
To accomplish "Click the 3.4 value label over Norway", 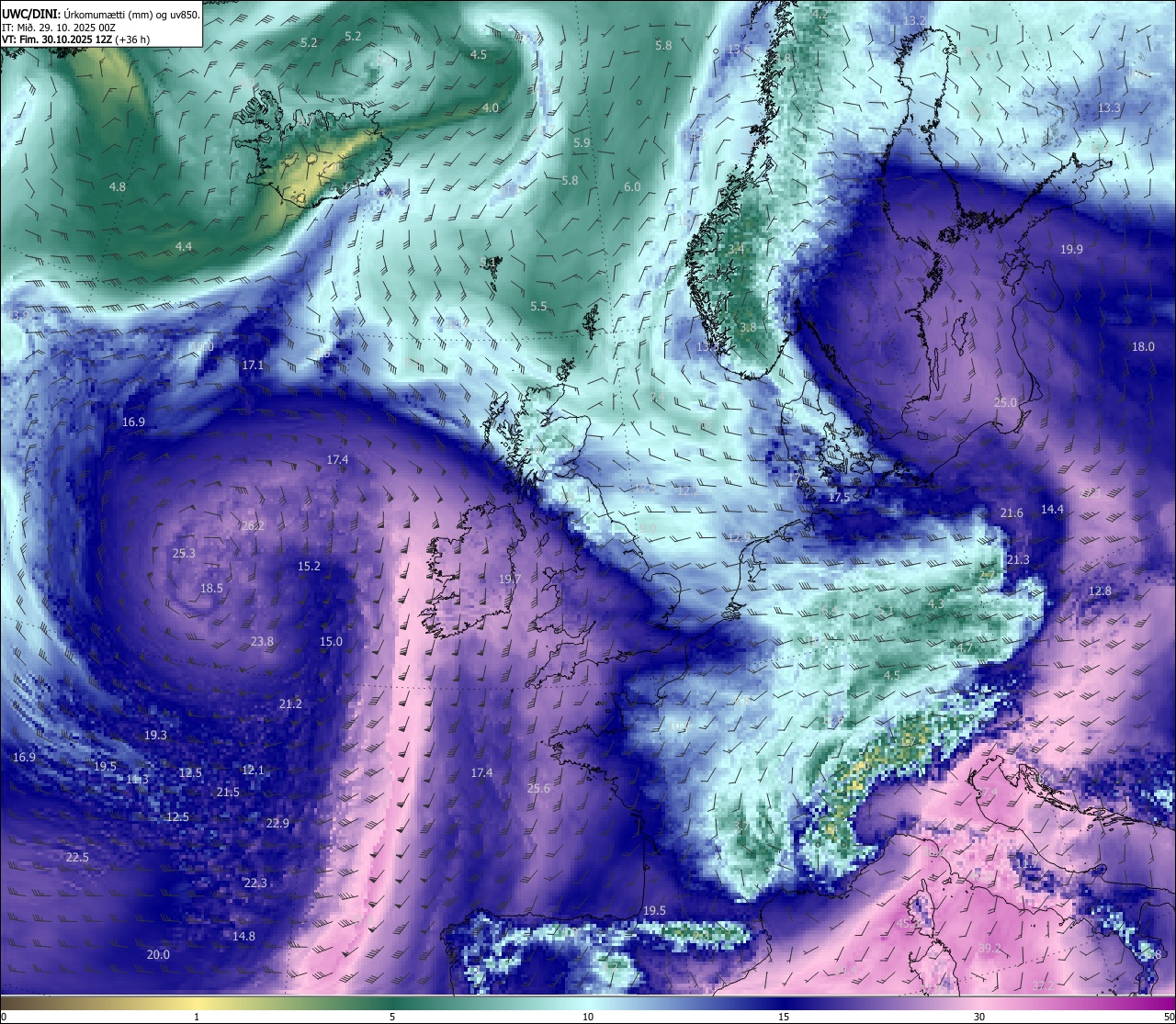I will (x=736, y=248).
